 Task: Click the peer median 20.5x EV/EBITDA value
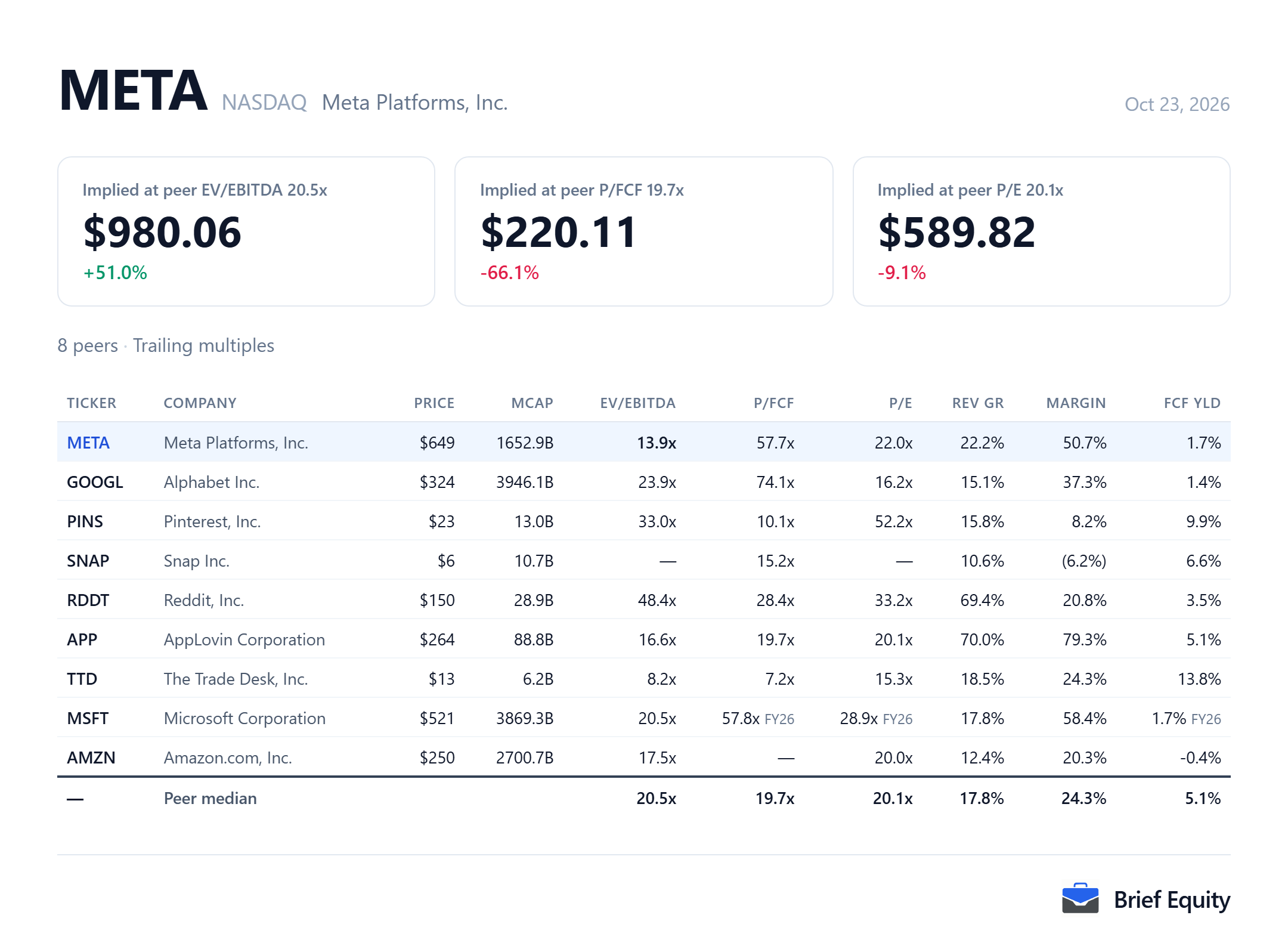656,798
